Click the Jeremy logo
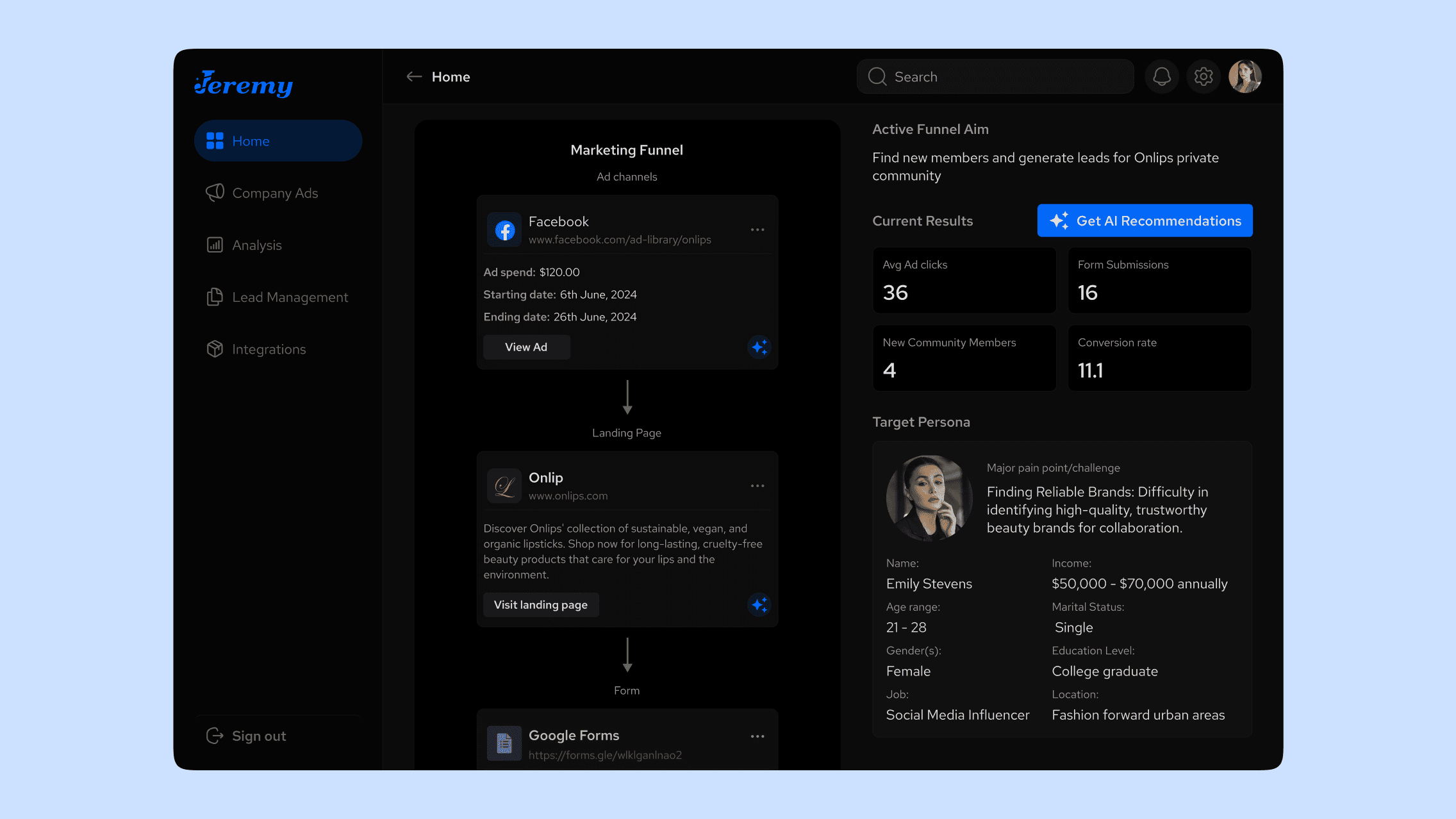The width and height of the screenshot is (1456, 819). coord(244,84)
